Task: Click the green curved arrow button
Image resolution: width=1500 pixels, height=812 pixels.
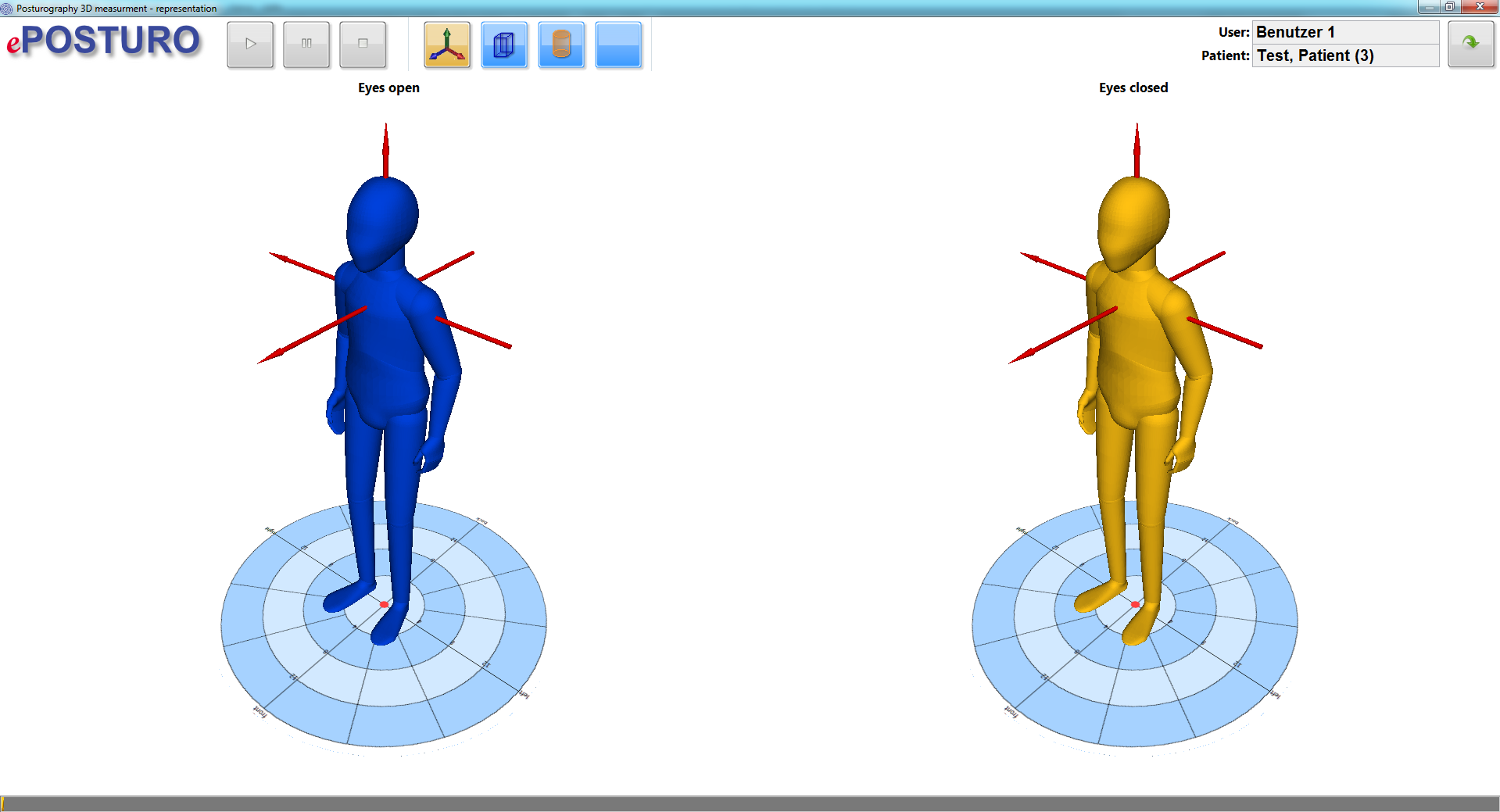Action: (1470, 44)
